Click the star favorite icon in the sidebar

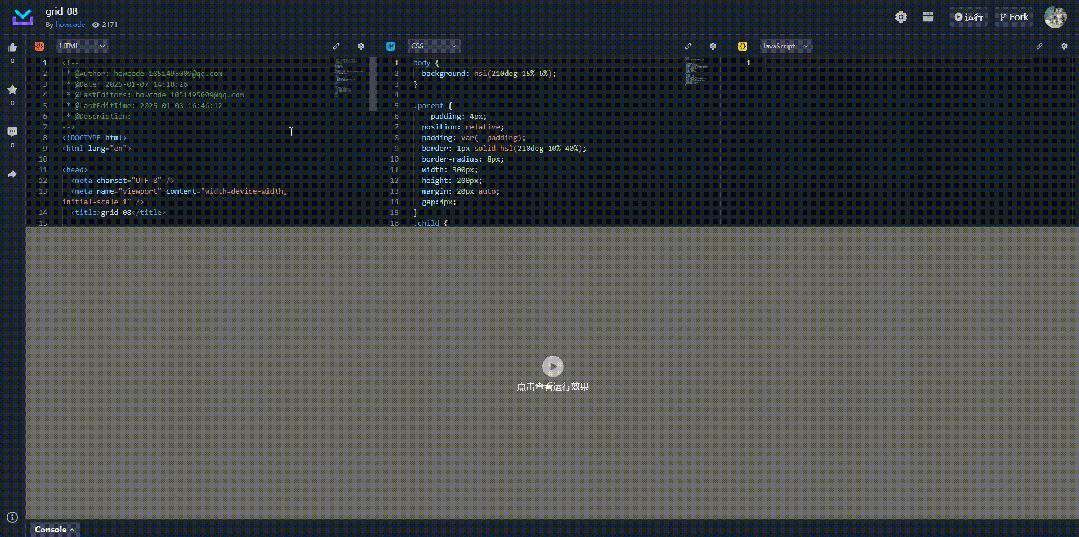click(x=12, y=90)
